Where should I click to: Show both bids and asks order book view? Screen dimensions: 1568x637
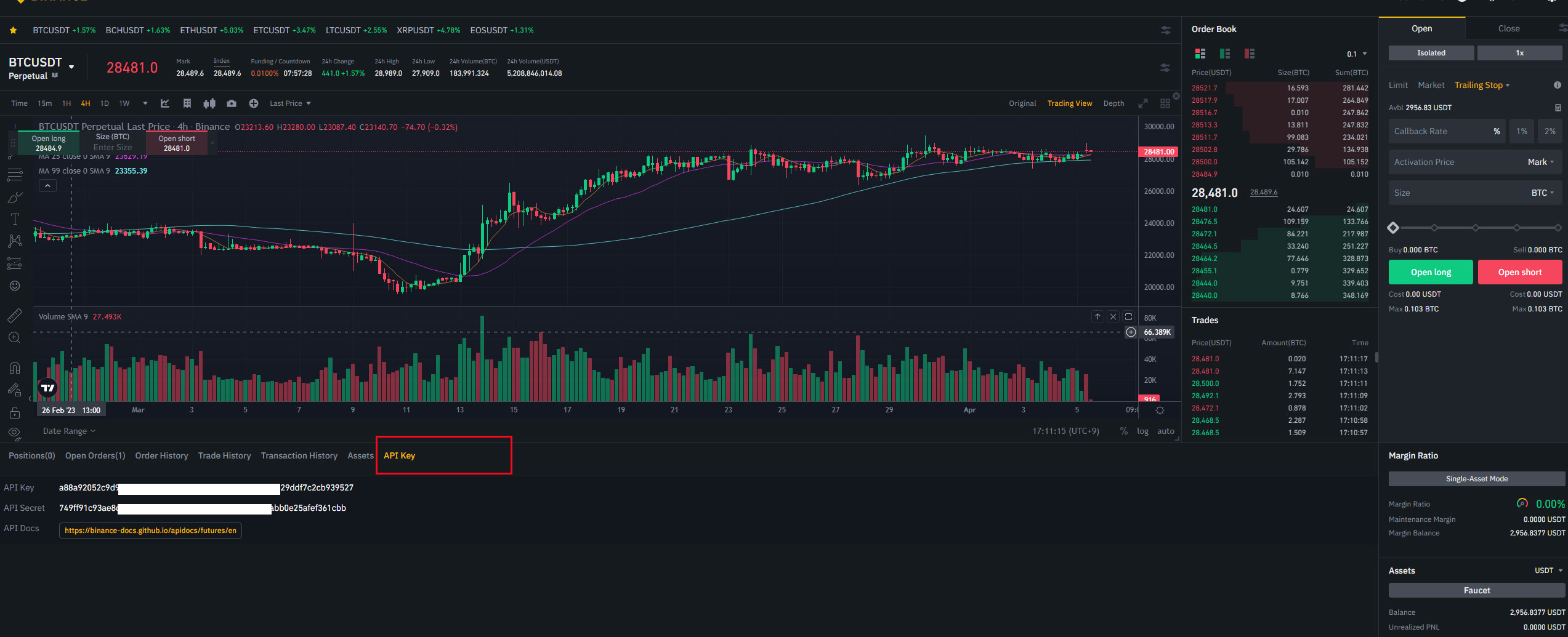(1200, 54)
